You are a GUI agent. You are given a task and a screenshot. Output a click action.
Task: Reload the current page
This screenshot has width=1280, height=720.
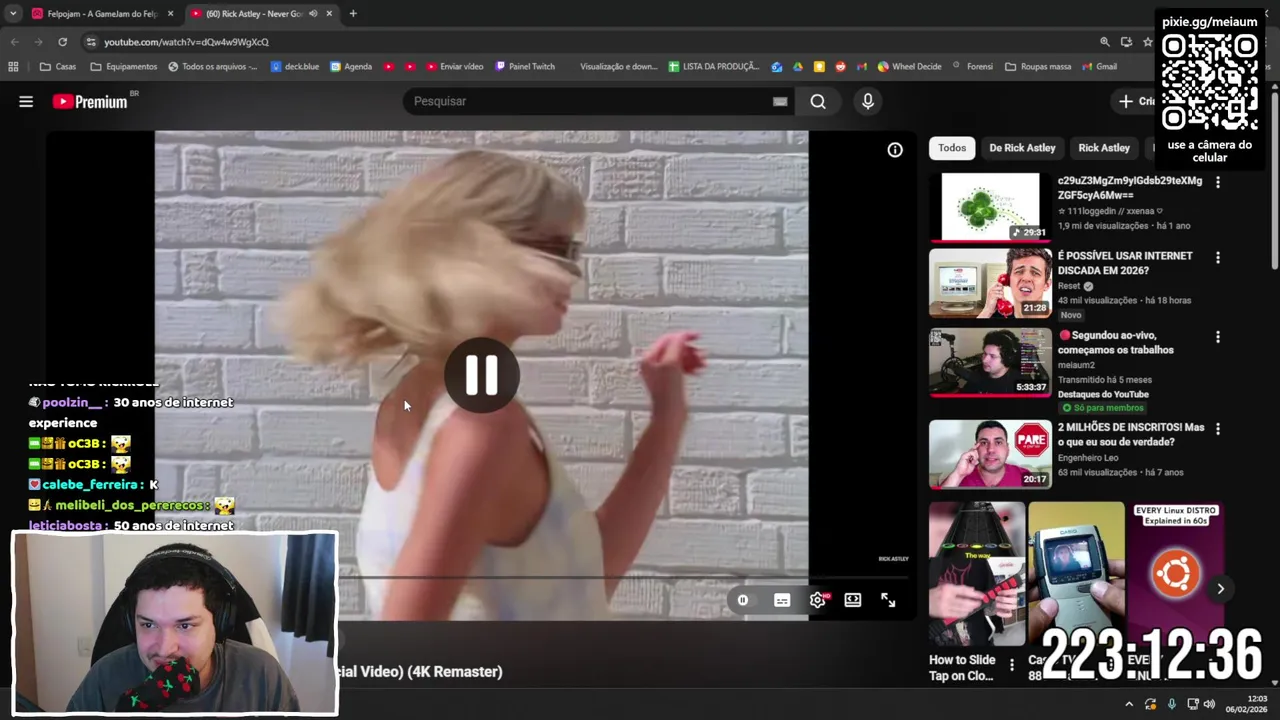[x=62, y=42]
